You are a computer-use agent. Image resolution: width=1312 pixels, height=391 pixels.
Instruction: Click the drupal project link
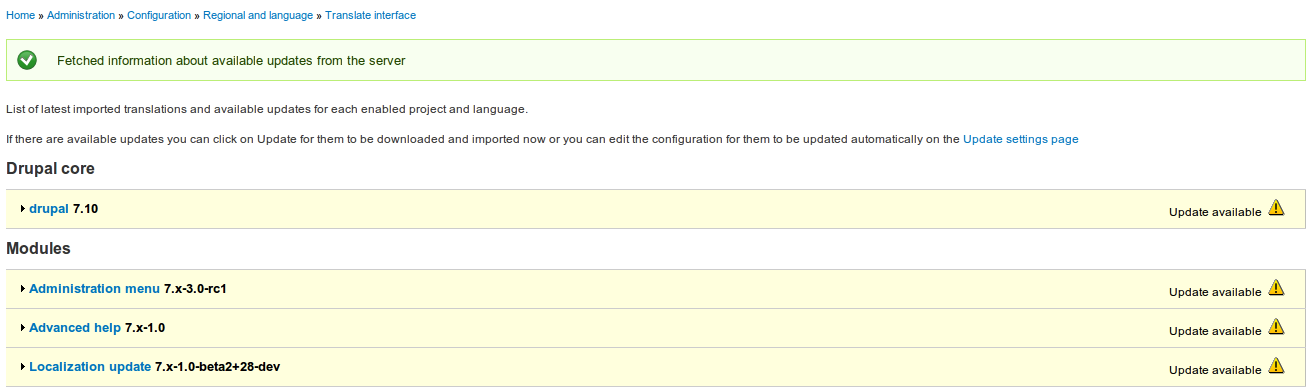point(49,209)
